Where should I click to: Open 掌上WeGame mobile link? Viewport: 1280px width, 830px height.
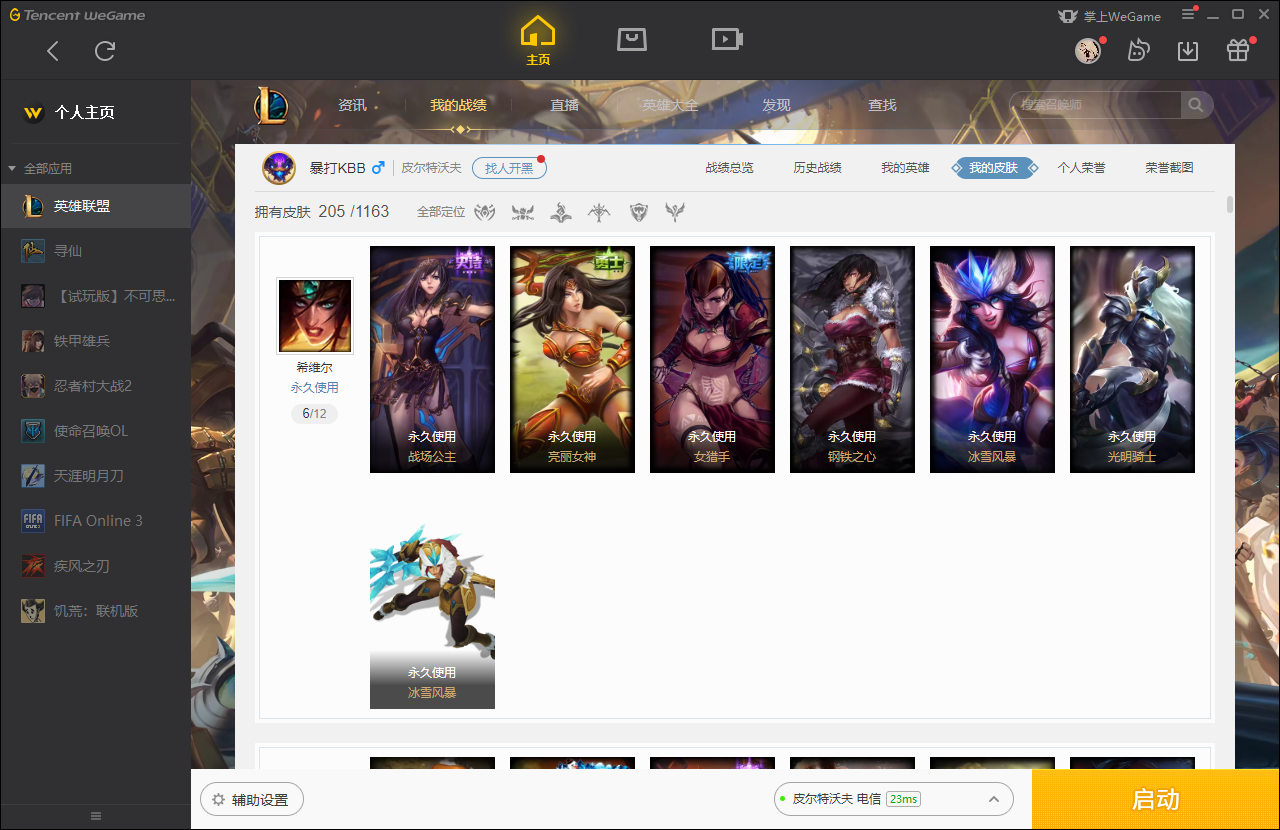coord(1109,16)
